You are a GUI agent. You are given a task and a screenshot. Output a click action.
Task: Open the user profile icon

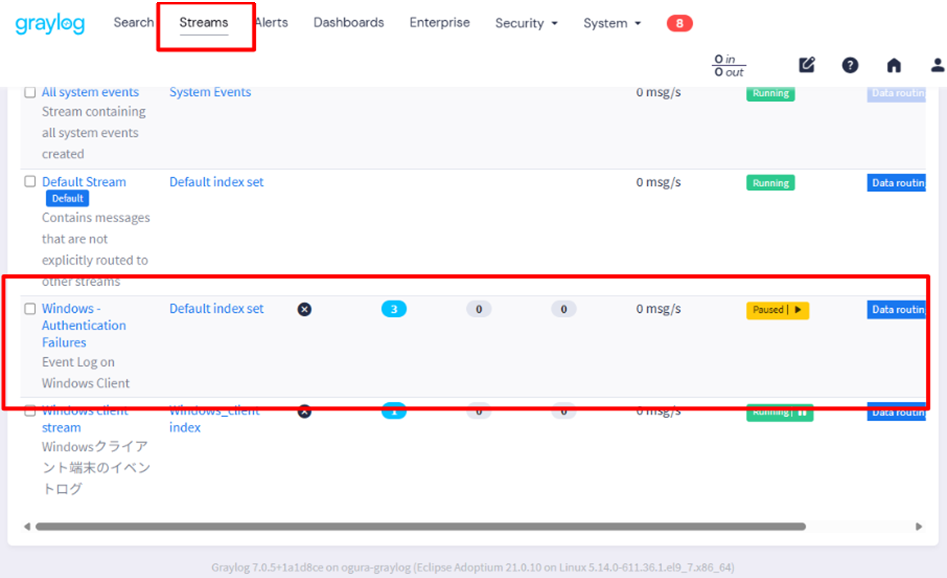click(x=937, y=65)
